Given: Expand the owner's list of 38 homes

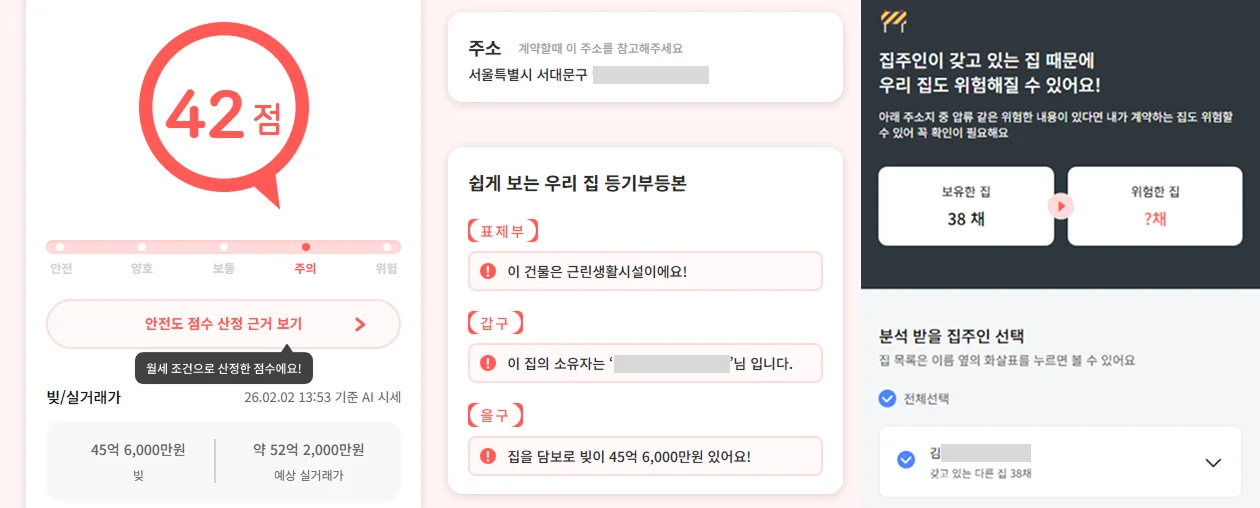Looking at the screenshot, I should pyautogui.click(x=1213, y=462).
